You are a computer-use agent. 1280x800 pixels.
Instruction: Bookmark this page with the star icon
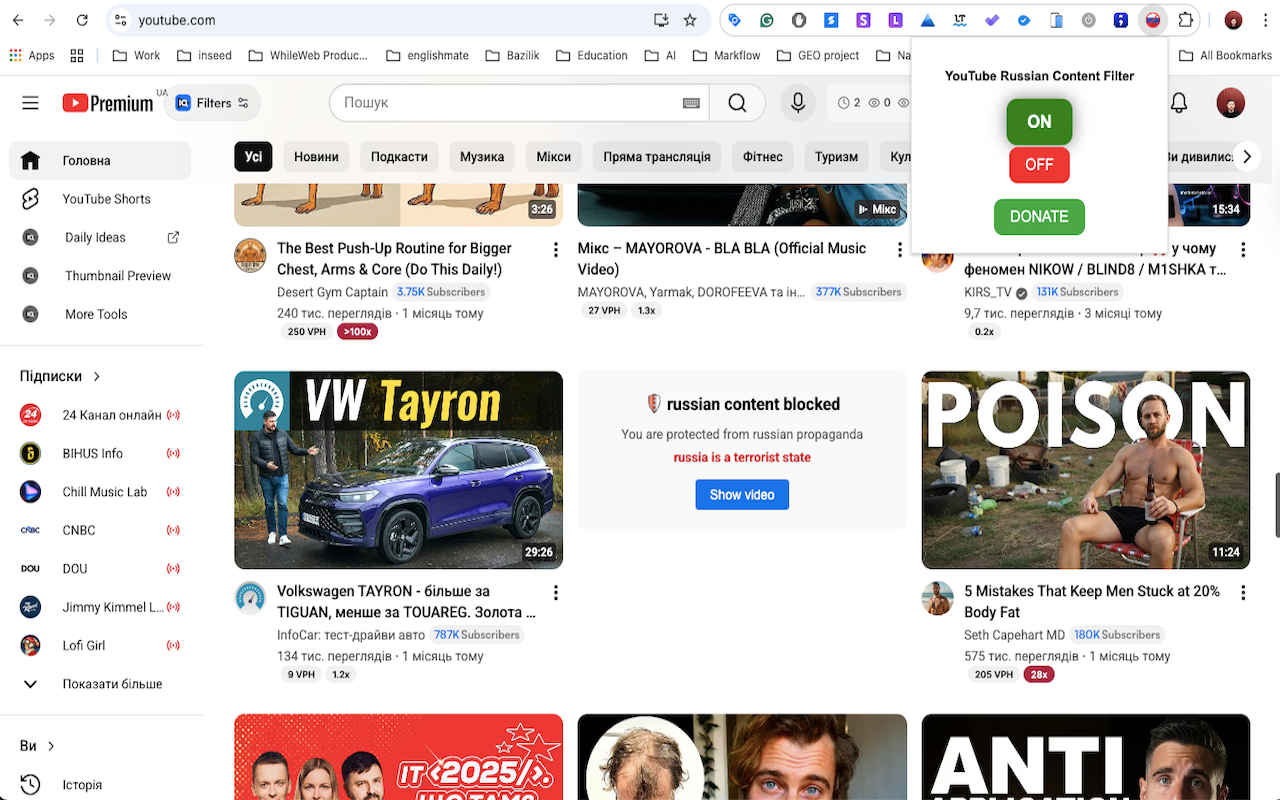tap(690, 20)
